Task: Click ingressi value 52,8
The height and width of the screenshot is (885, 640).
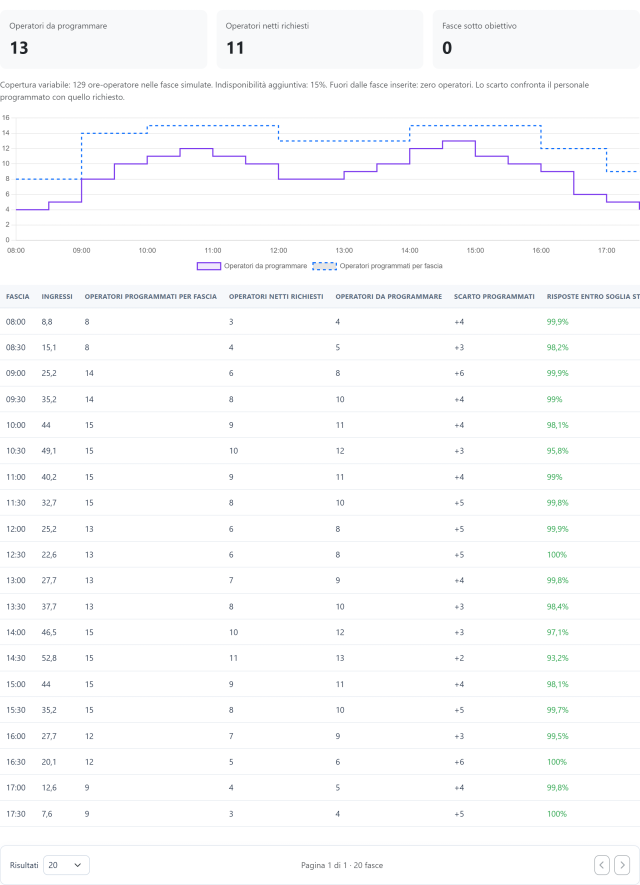Action: tap(49, 658)
